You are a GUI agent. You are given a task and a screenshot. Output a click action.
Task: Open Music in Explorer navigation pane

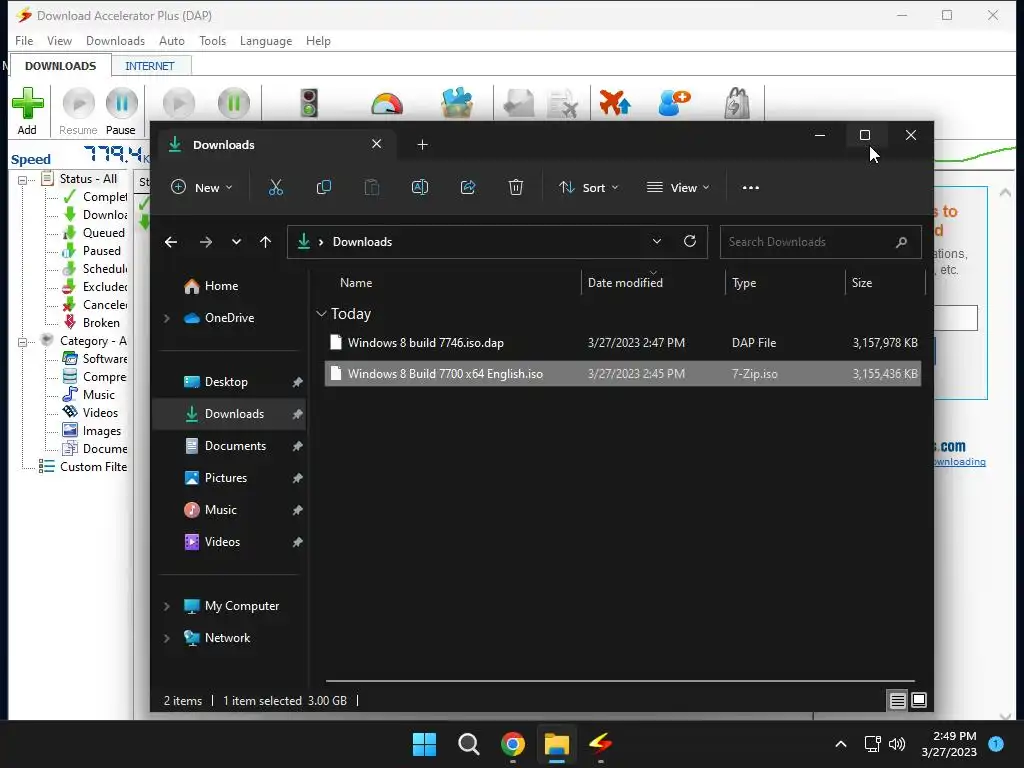coord(221,510)
